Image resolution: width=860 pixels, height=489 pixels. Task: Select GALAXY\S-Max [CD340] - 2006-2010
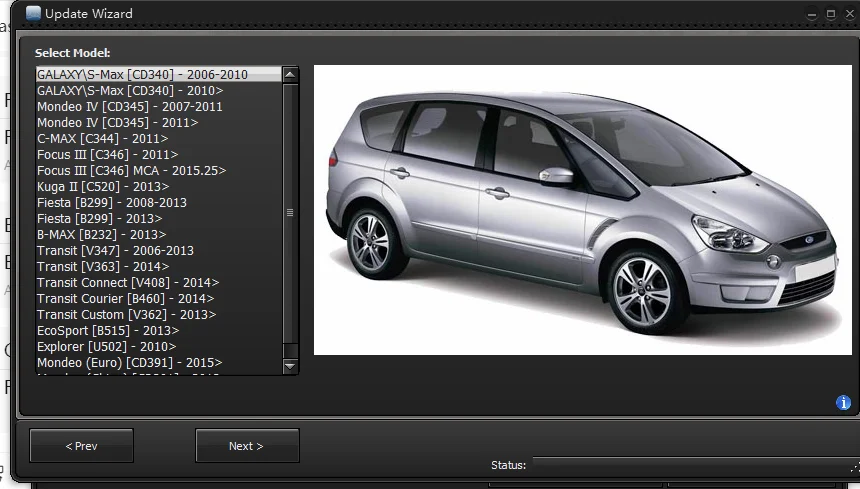pyautogui.click(x=159, y=75)
